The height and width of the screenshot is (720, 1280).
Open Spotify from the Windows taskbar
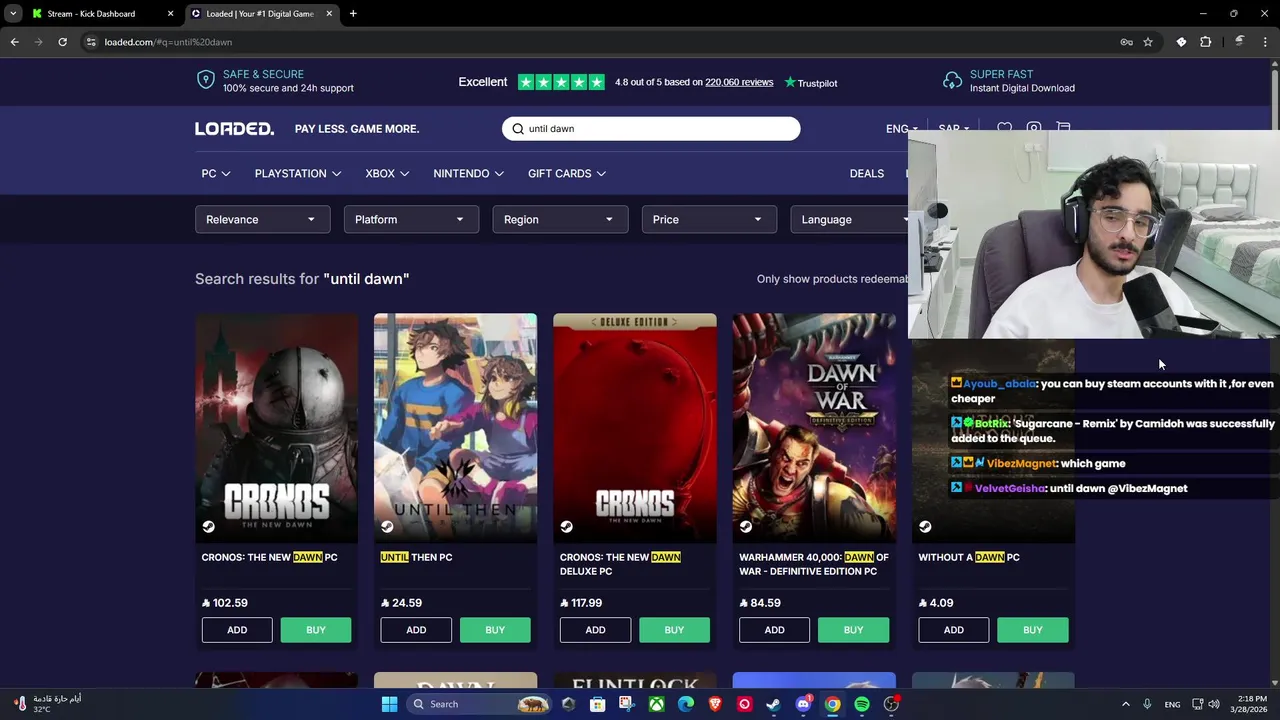point(862,704)
